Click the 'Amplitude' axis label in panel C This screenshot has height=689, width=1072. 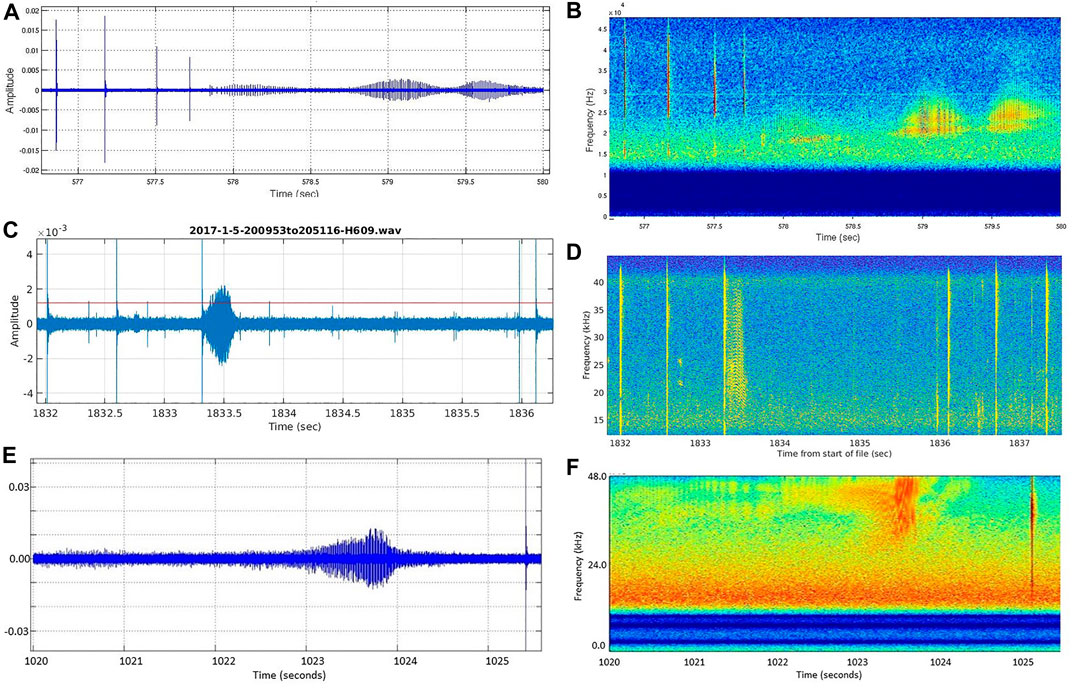click(x=15, y=321)
